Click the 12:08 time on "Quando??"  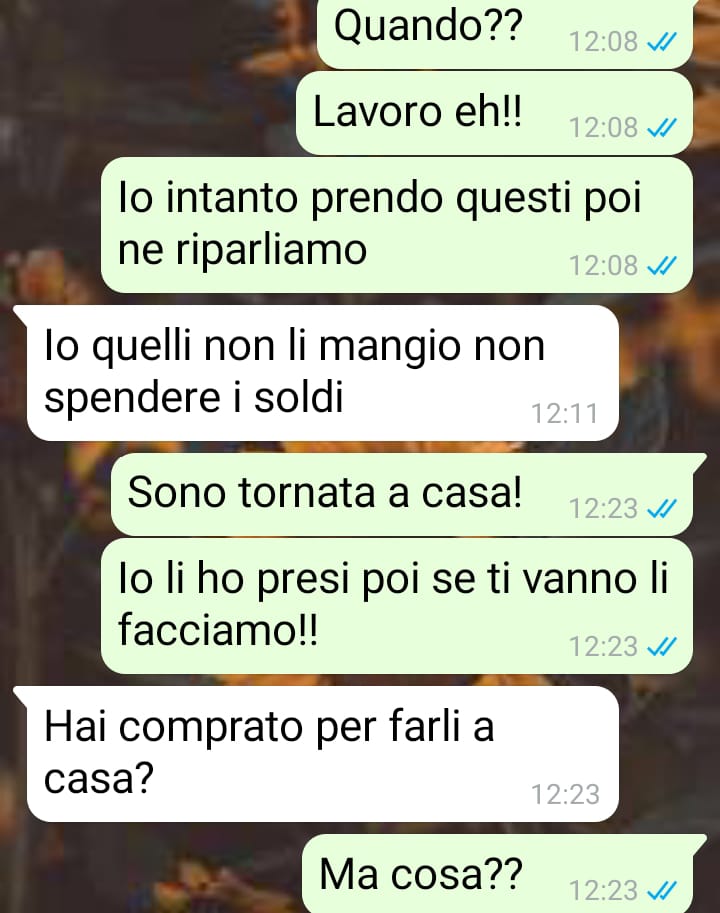click(604, 42)
